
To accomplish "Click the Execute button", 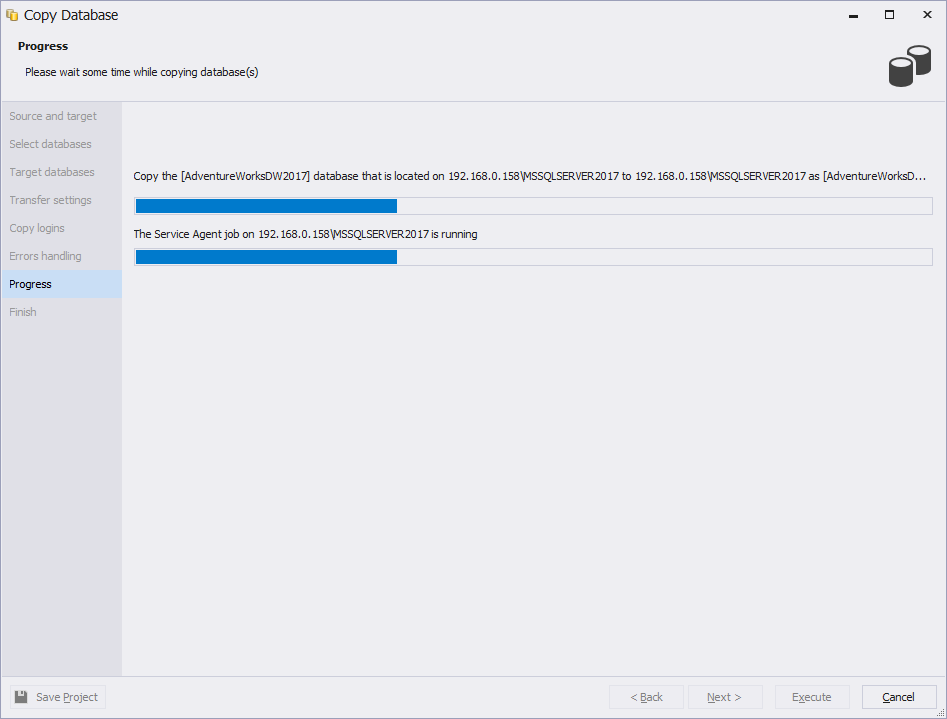I will tap(811, 697).
